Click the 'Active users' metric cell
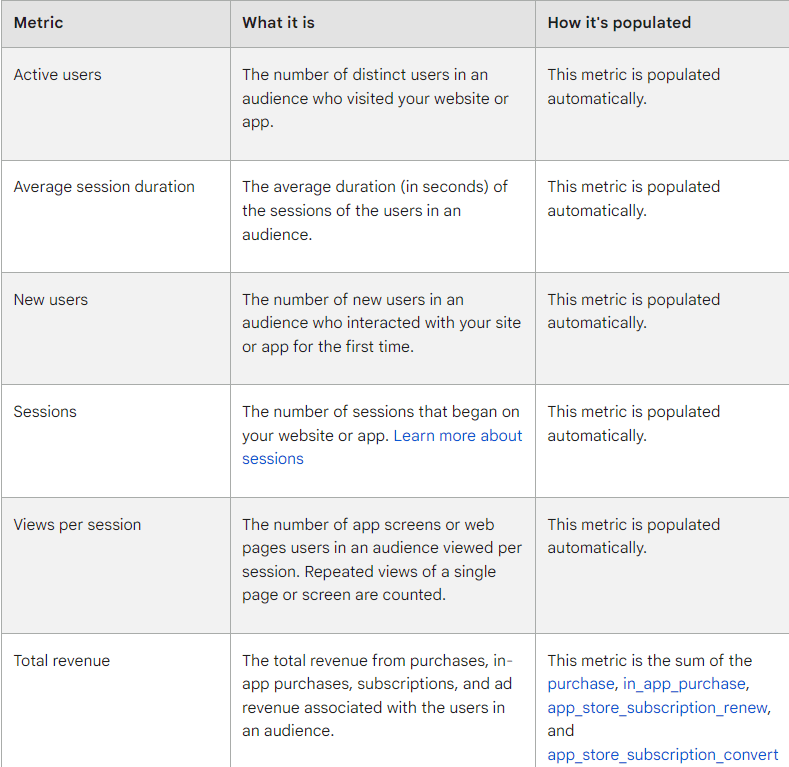Image resolution: width=789 pixels, height=767 pixels. click(57, 75)
